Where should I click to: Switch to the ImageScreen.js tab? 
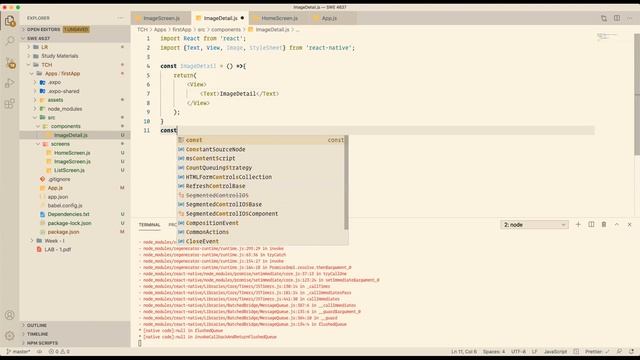tap(161, 18)
